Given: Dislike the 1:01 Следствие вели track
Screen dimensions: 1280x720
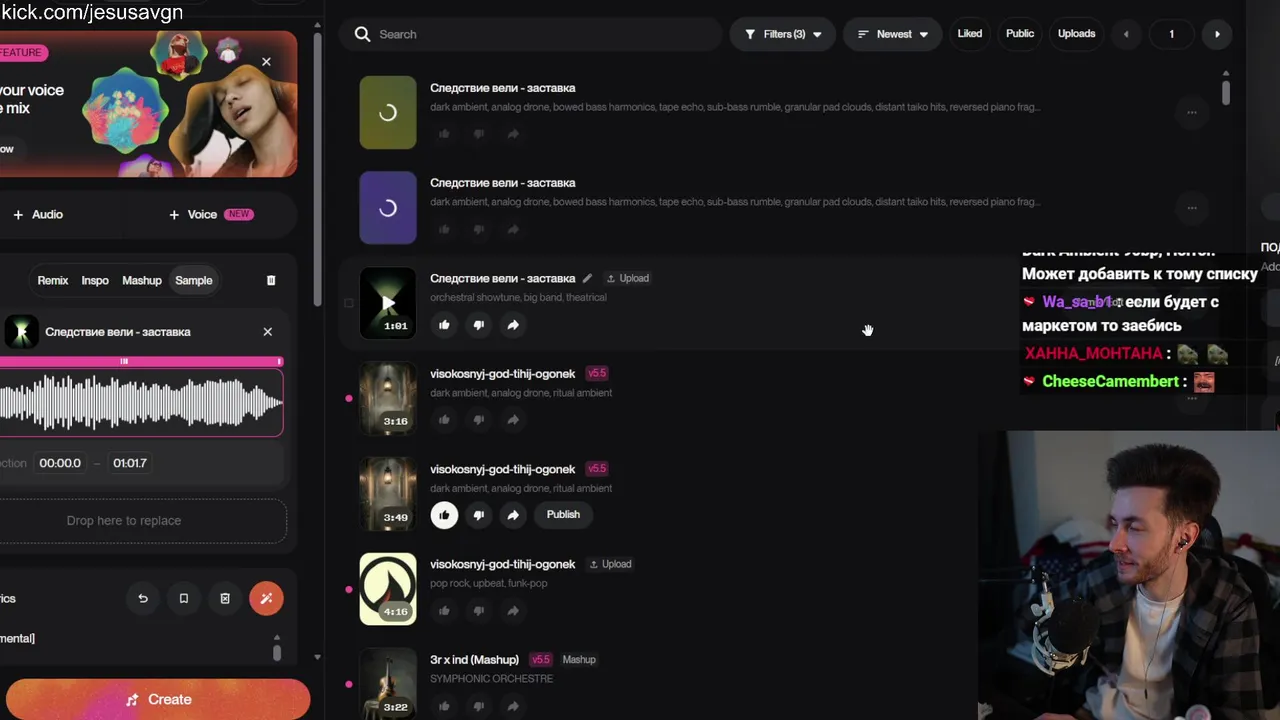Looking at the screenshot, I should pyautogui.click(x=478, y=325).
